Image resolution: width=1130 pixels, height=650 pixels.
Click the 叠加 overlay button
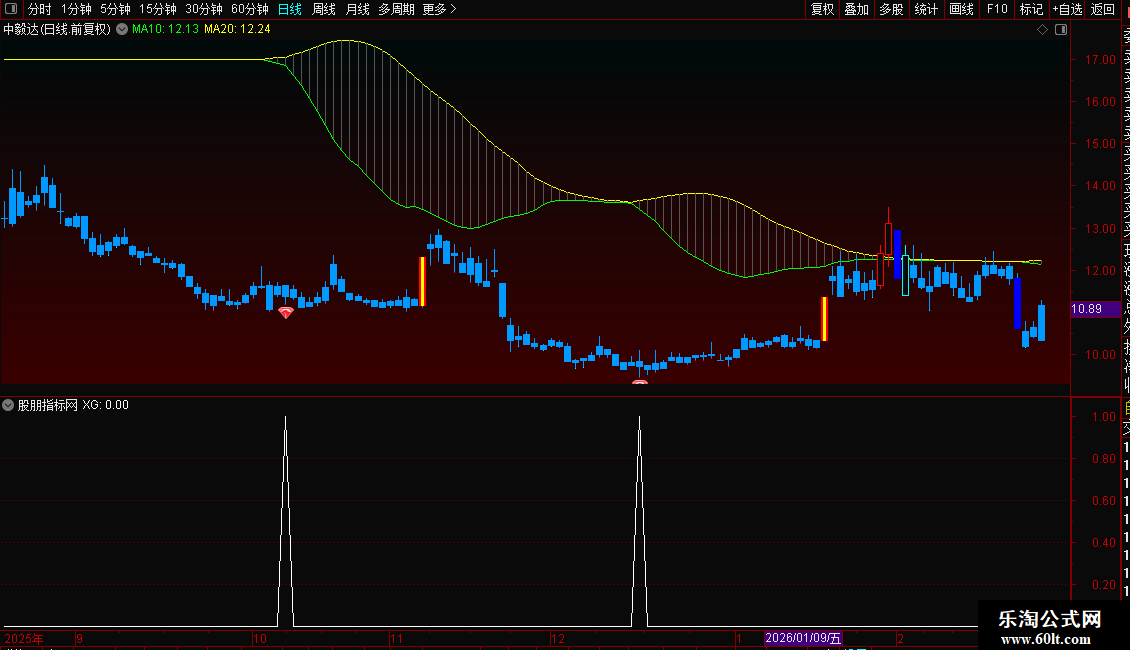click(857, 9)
